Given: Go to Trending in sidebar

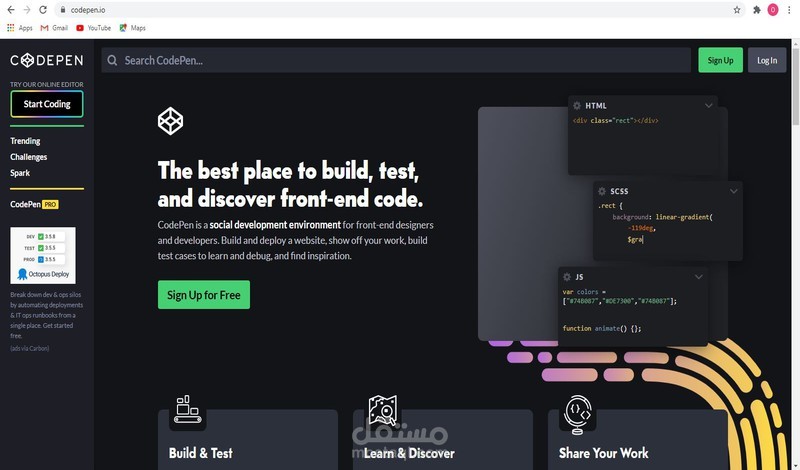Looking at the screenshot, I should pyautogui.click(x=25, y=141).
